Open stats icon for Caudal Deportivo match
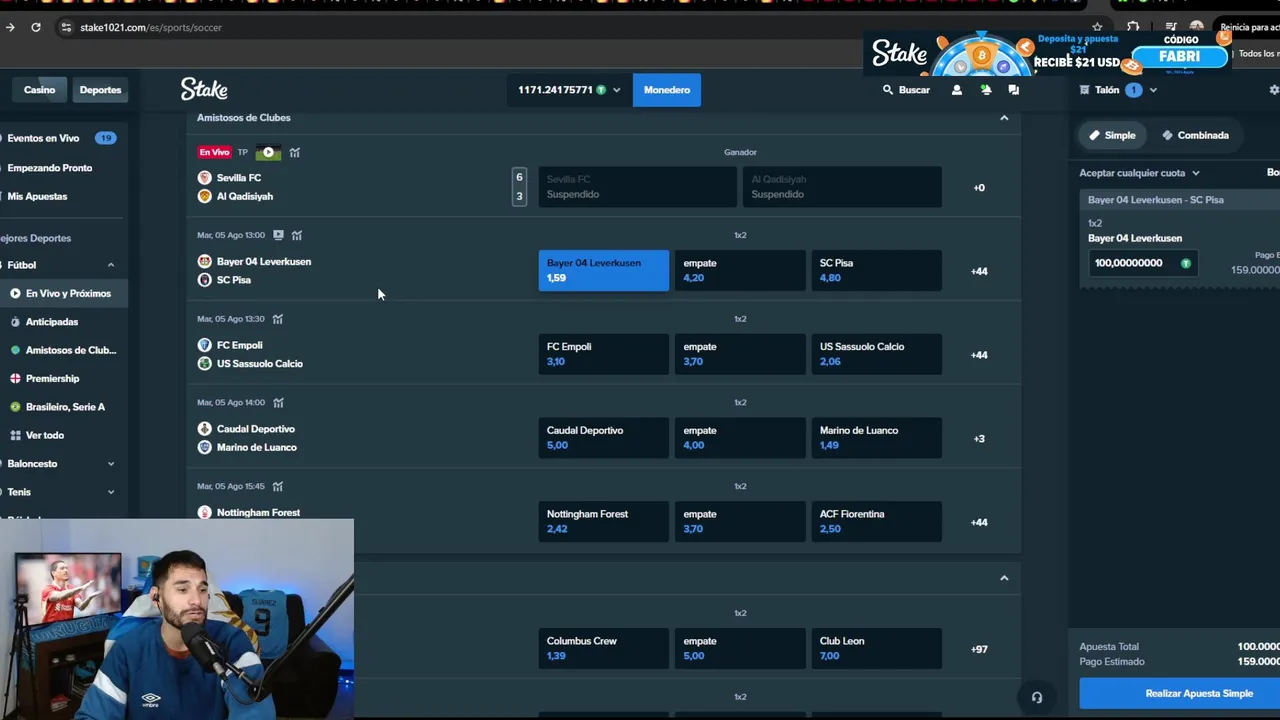This screenshot has height=720, width=1280. click(x=278, y=402)
